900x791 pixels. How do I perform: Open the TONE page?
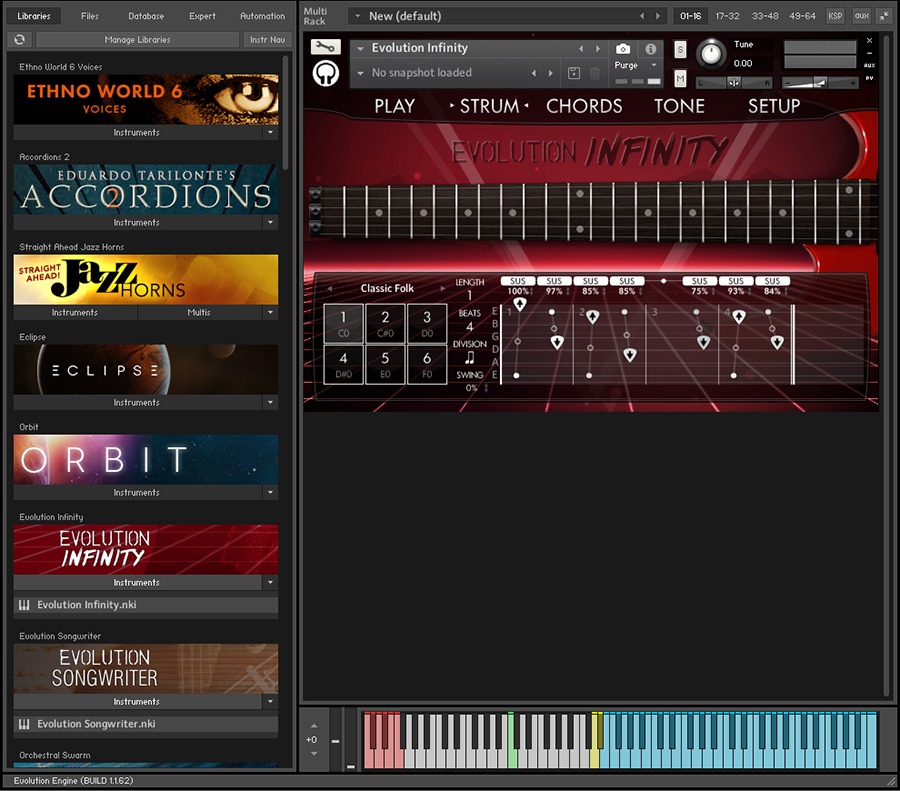tap(680, 106)
